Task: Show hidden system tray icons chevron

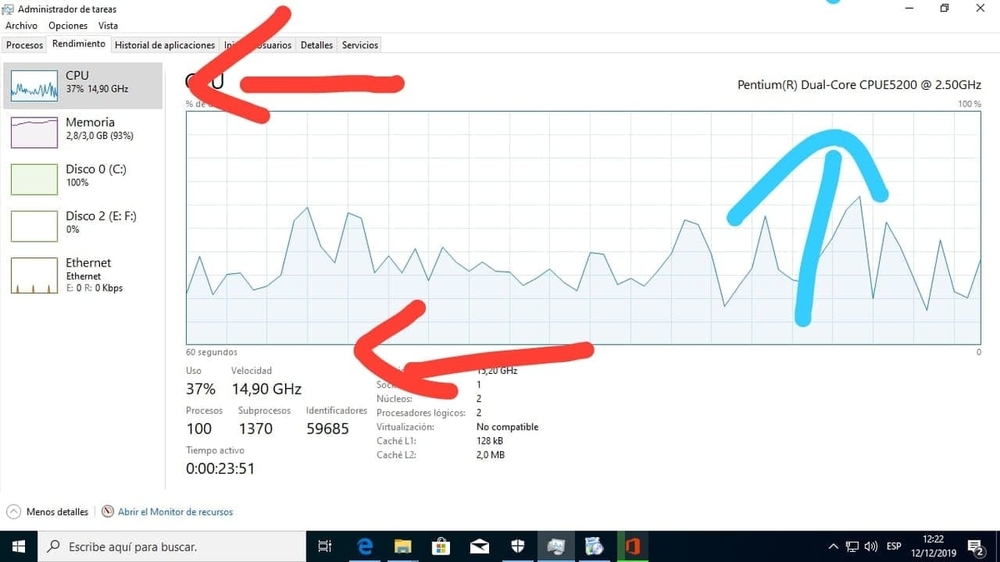Action: point(834,546)
